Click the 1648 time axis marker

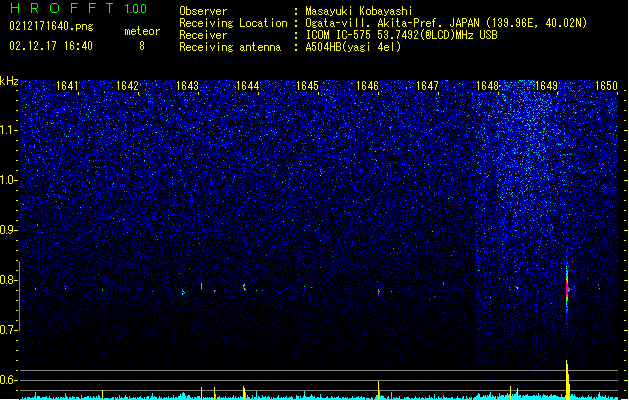click(x=487, y=86)
